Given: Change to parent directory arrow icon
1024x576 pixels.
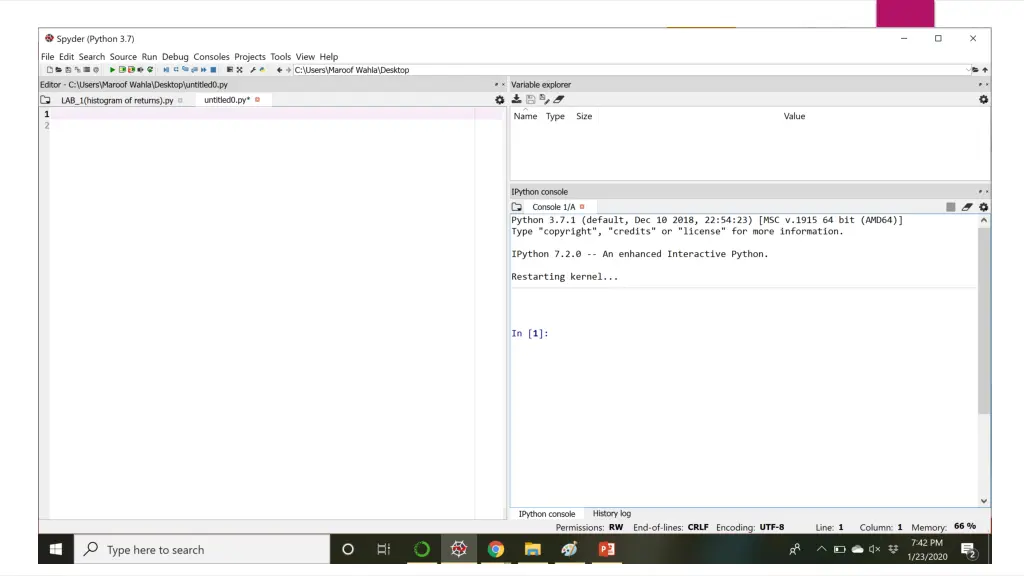Looking at the screenshot, I should (x=985, y=70).
